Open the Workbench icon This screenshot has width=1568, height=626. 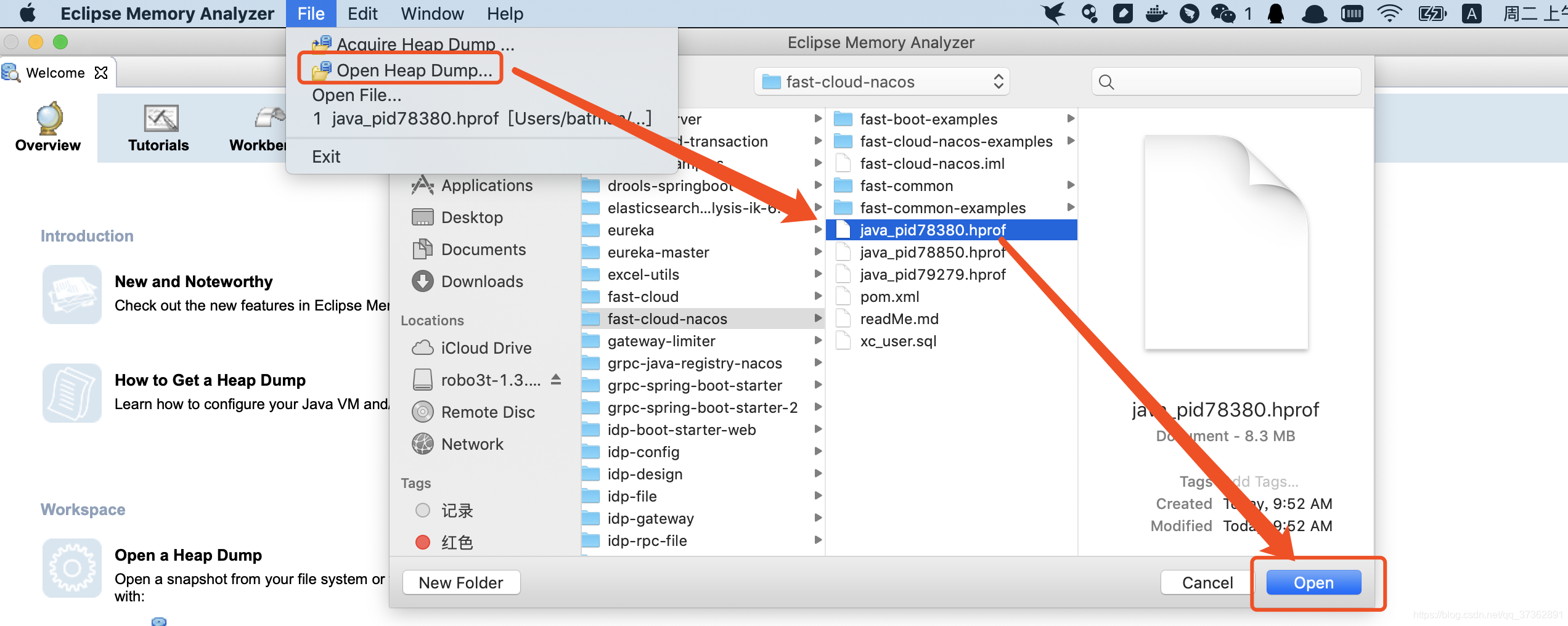click(x=270, y=117)
